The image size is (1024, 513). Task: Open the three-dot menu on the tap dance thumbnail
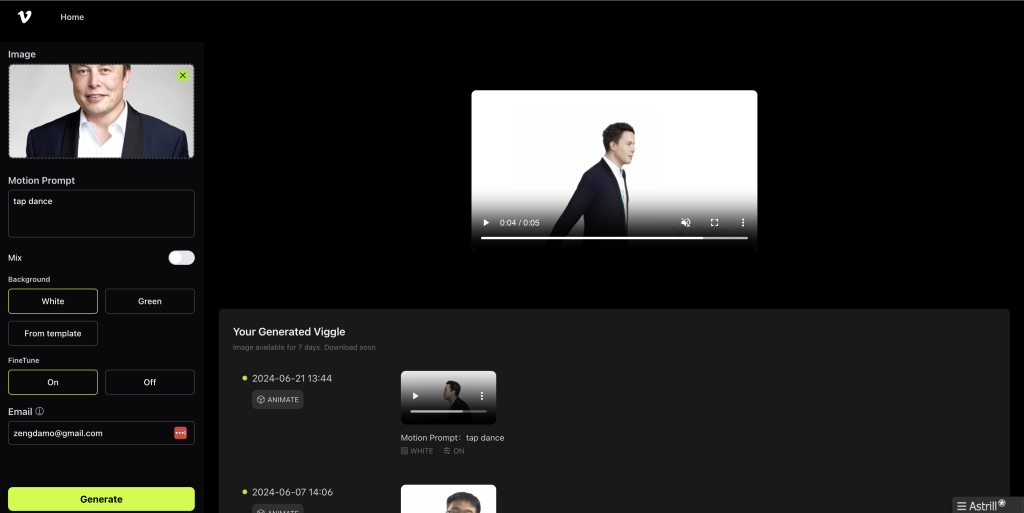pyautogui.click(x=481, y=396)
